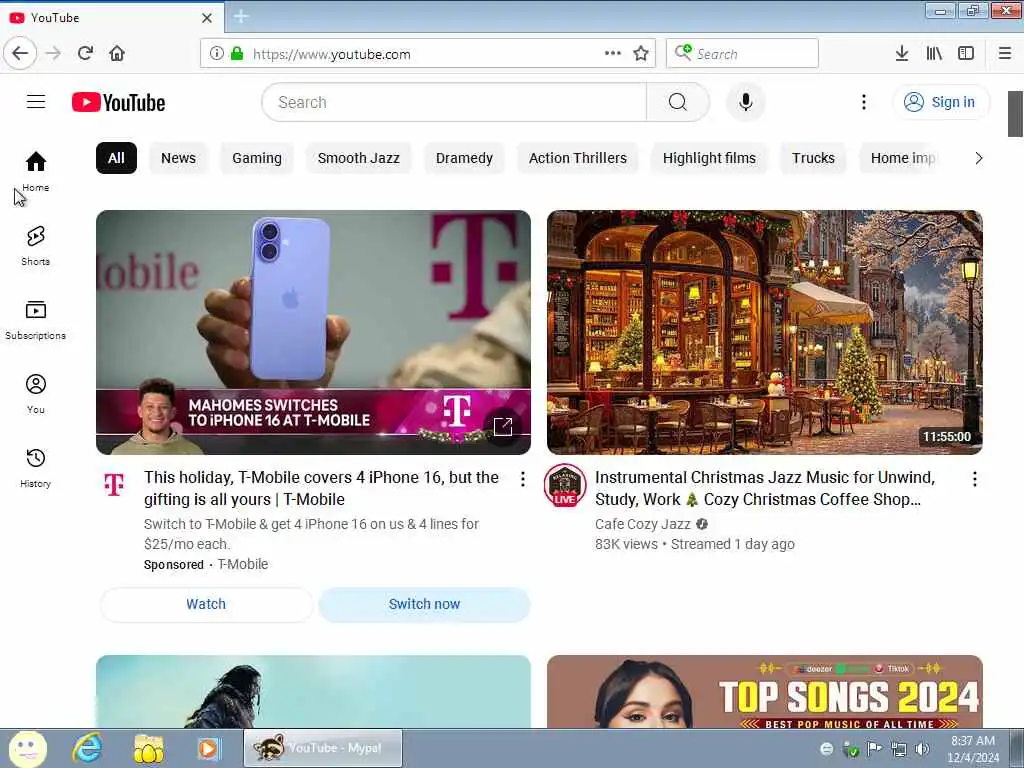Close the YouTube browser tab

tap(207, 18)
